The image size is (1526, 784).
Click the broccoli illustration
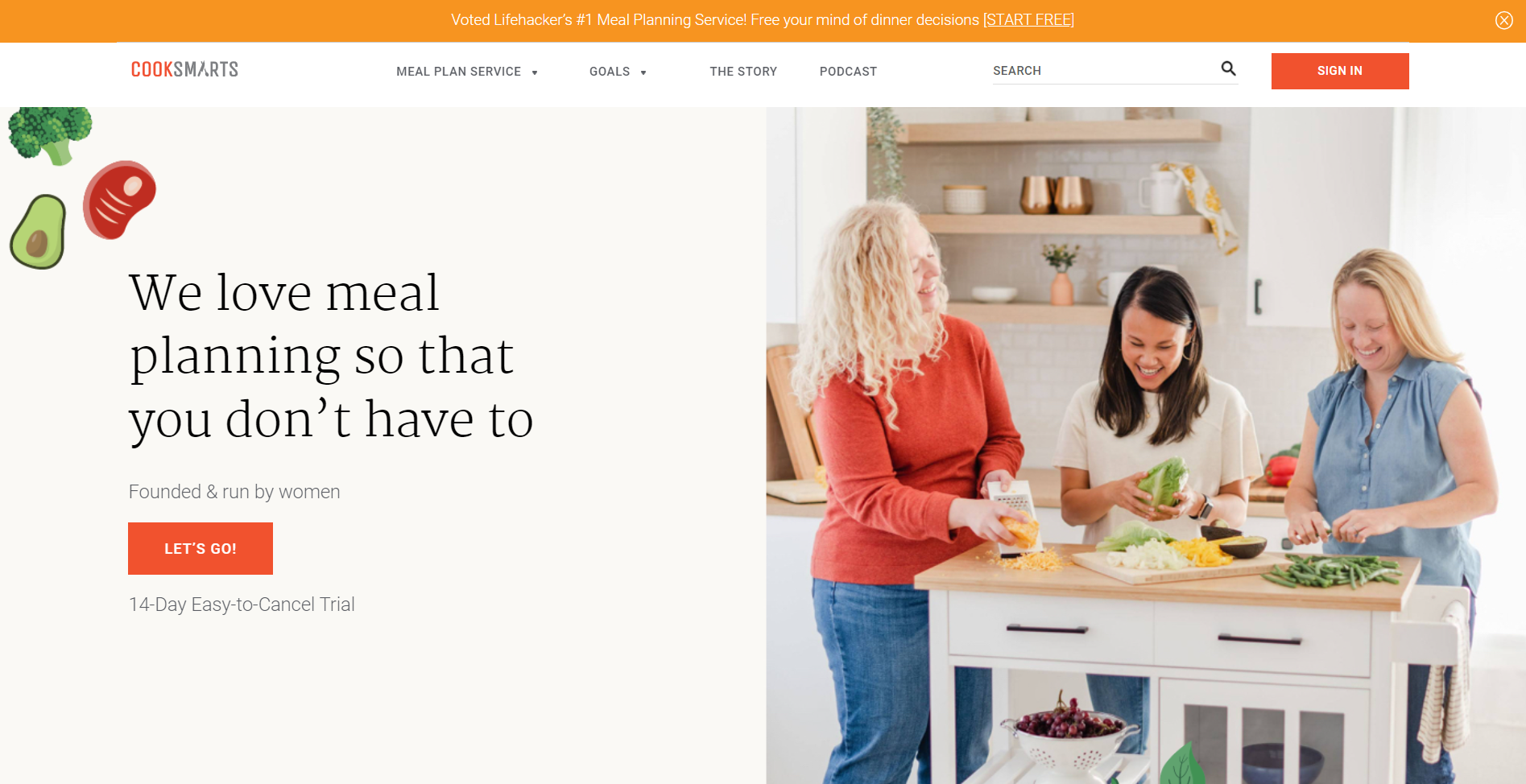tap(50, 135)
